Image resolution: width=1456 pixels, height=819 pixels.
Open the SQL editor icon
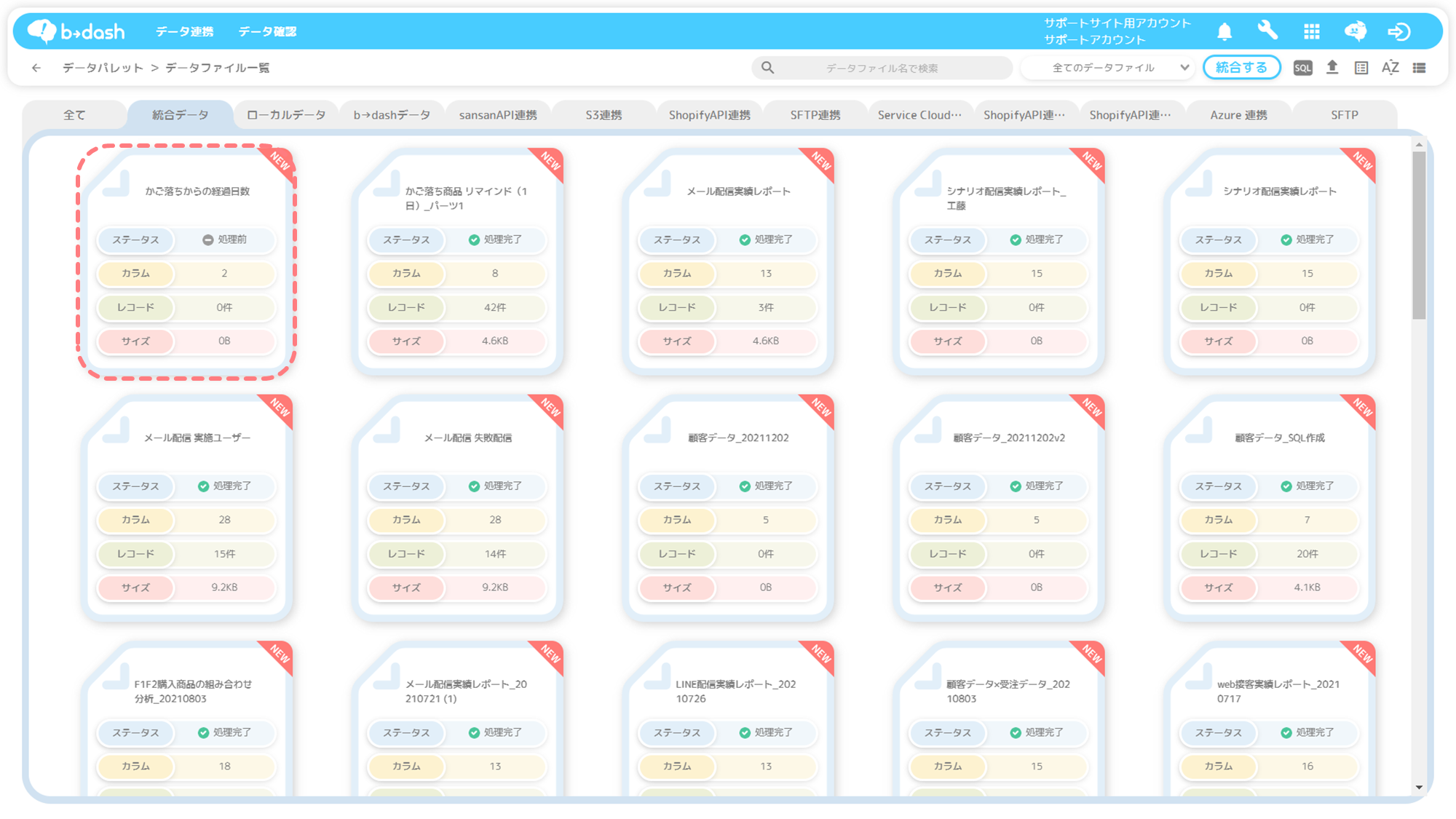pos(1302,68)
